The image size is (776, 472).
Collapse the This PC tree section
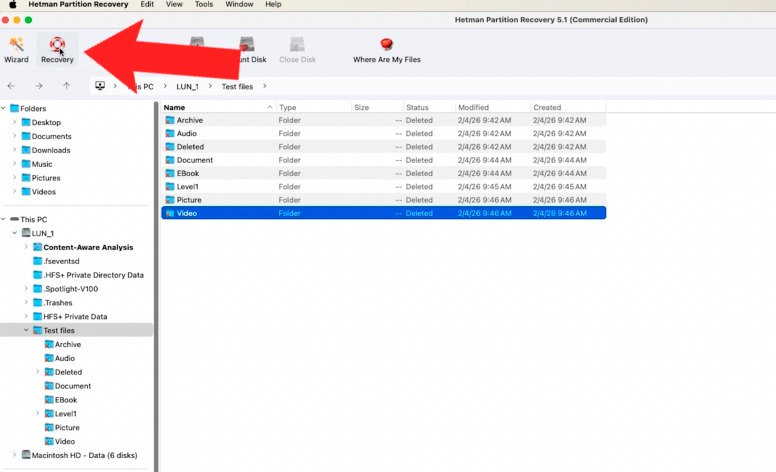pyautogui.click(x=3, y=219)
